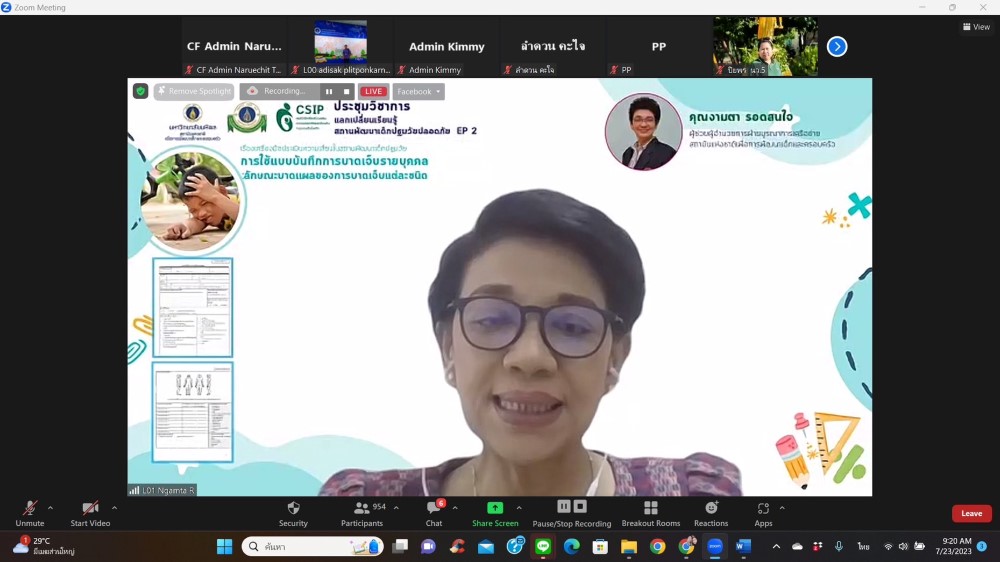Open the Breakout Rooms panel
Viewport: 1000px width, 562px height.
pyautogui.click(x=650, y=513)
